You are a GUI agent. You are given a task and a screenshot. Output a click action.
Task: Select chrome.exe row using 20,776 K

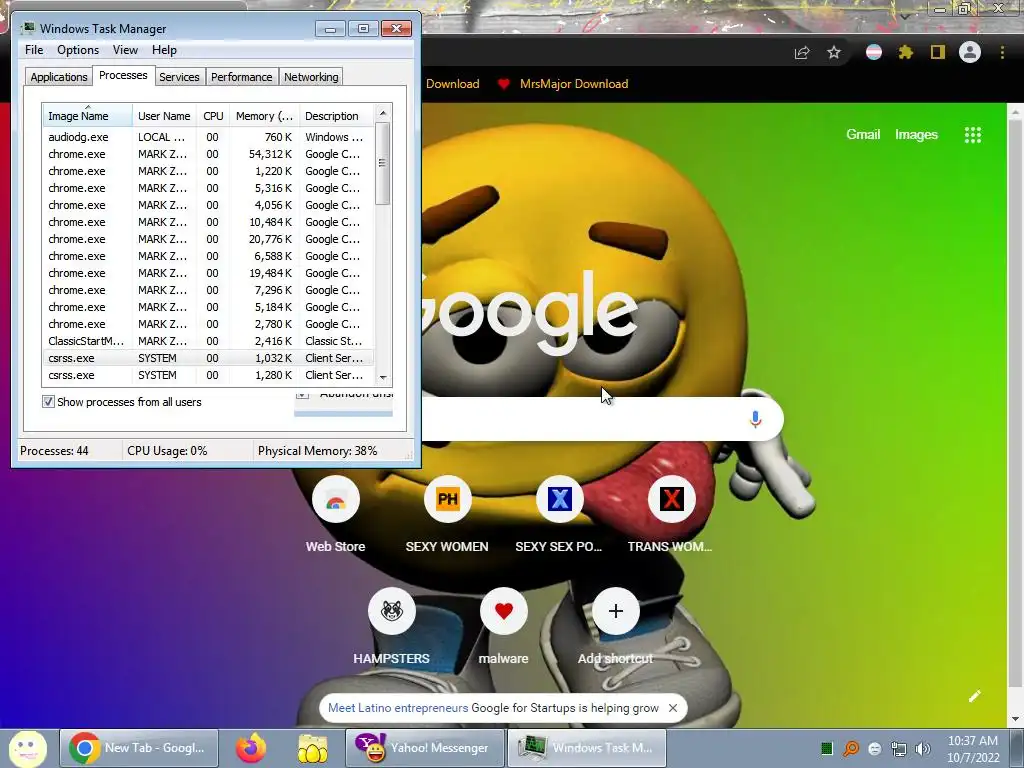(x=209, y=239)
